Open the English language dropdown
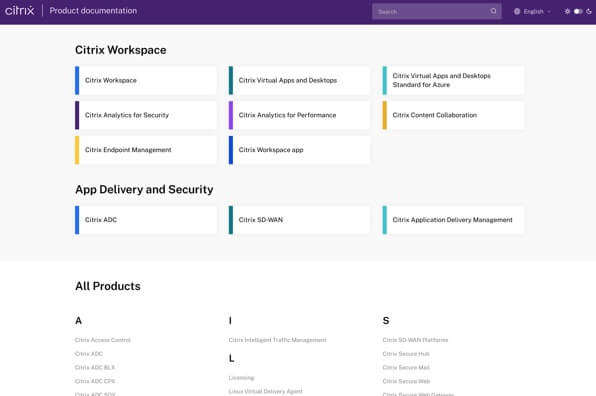This screenshot has height=396, width=596. tap(533, 11)
